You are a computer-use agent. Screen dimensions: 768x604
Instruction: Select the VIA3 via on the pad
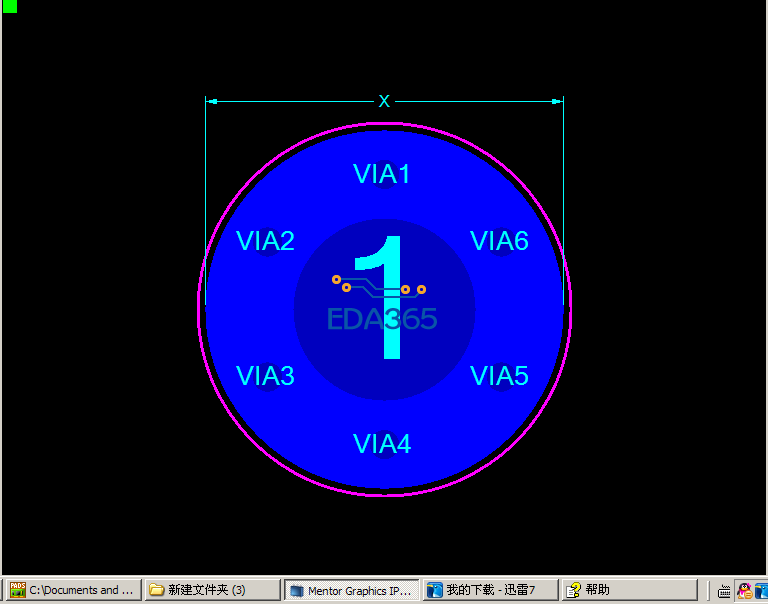(x=267, y=376)
